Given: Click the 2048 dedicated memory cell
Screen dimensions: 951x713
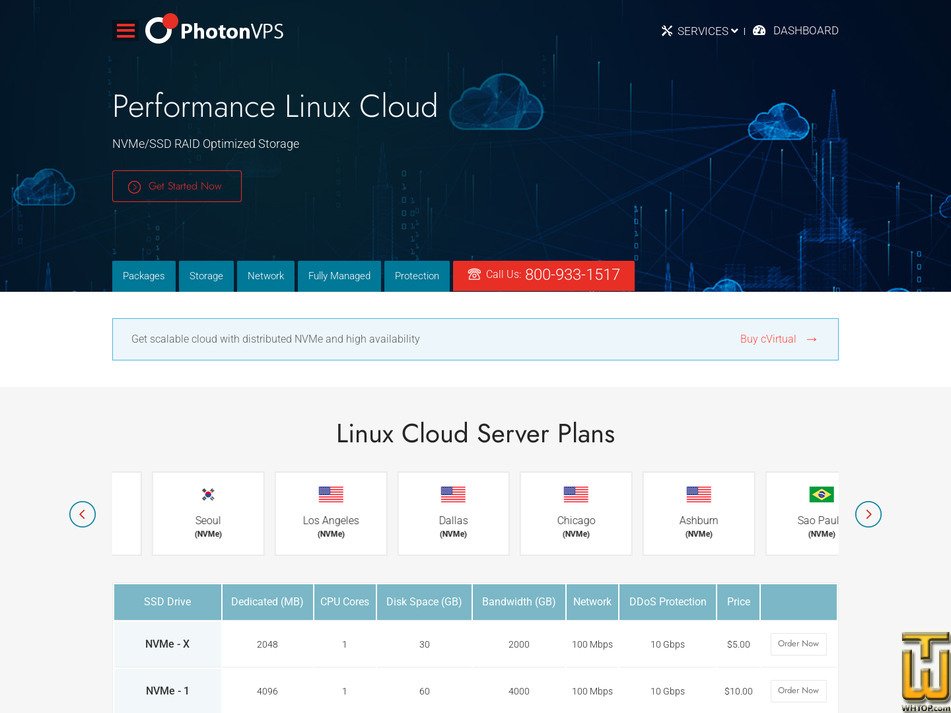Looking at the screenshot, I should coord(267,644).
